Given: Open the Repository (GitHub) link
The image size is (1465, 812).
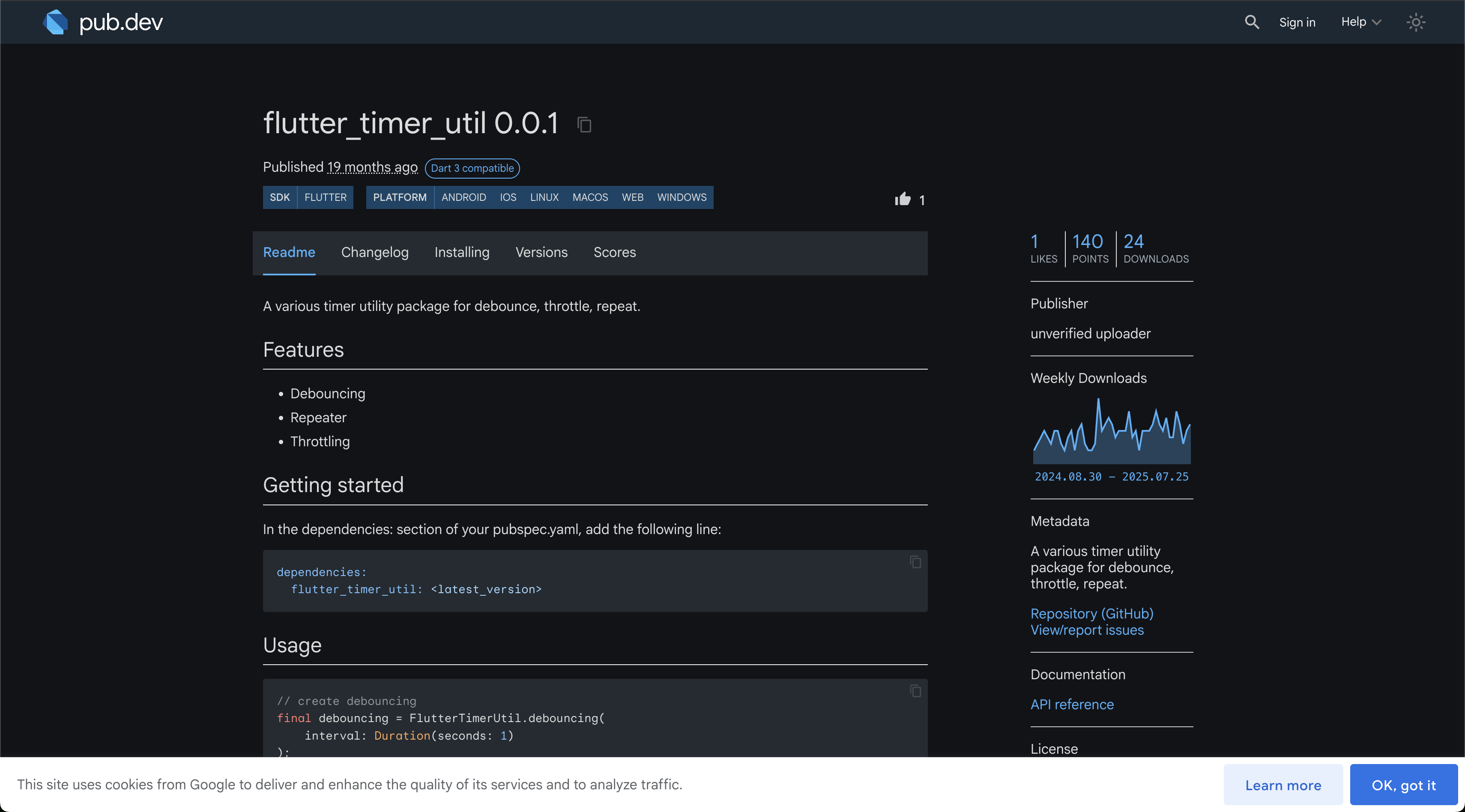Looking at the screenshot, I should (1091, 614).
